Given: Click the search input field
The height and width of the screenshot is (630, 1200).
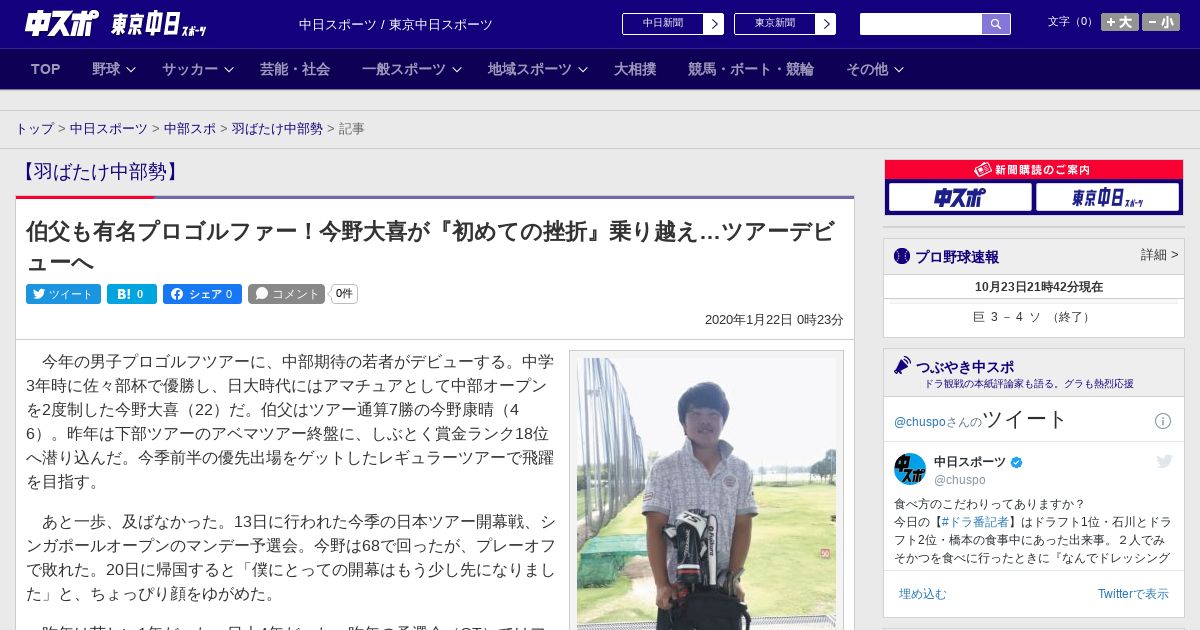Looking at the screenshot, I should (x=921, y=24).
